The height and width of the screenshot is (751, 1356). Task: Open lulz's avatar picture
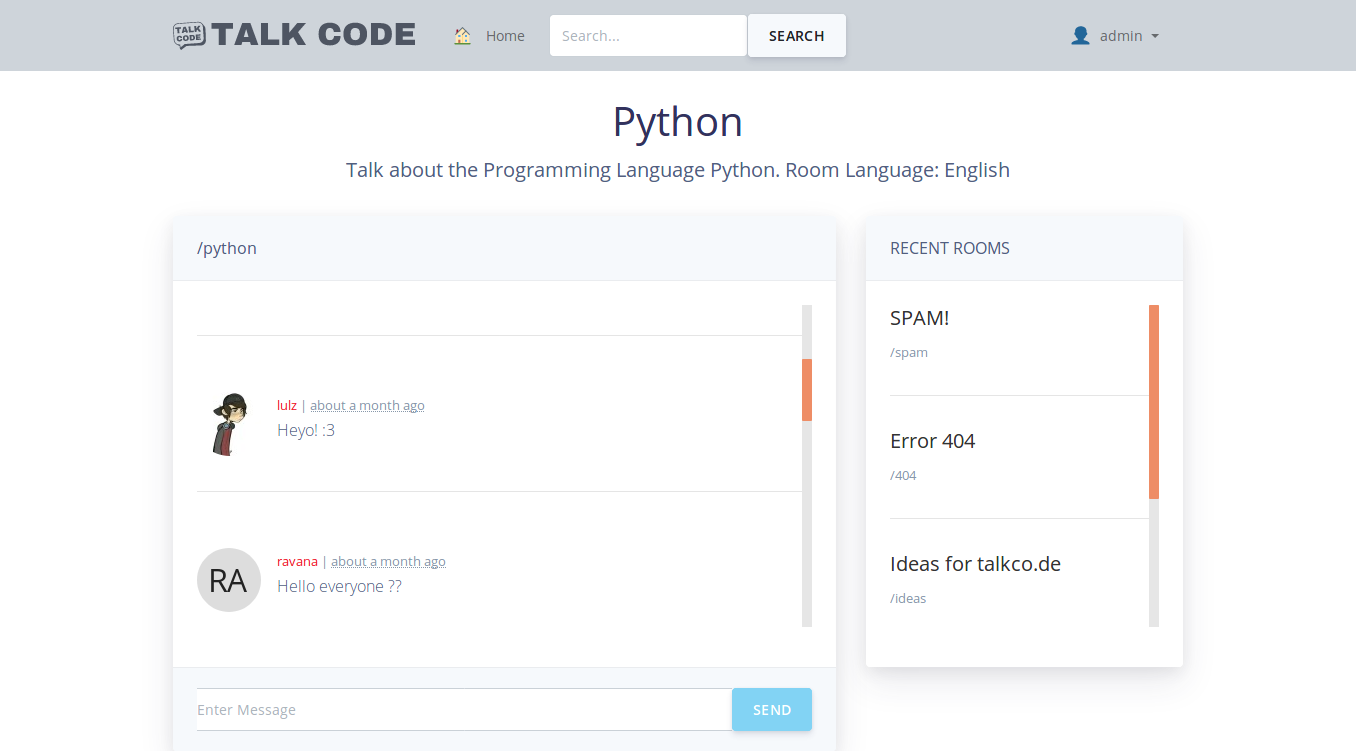[x=228, y=423]
